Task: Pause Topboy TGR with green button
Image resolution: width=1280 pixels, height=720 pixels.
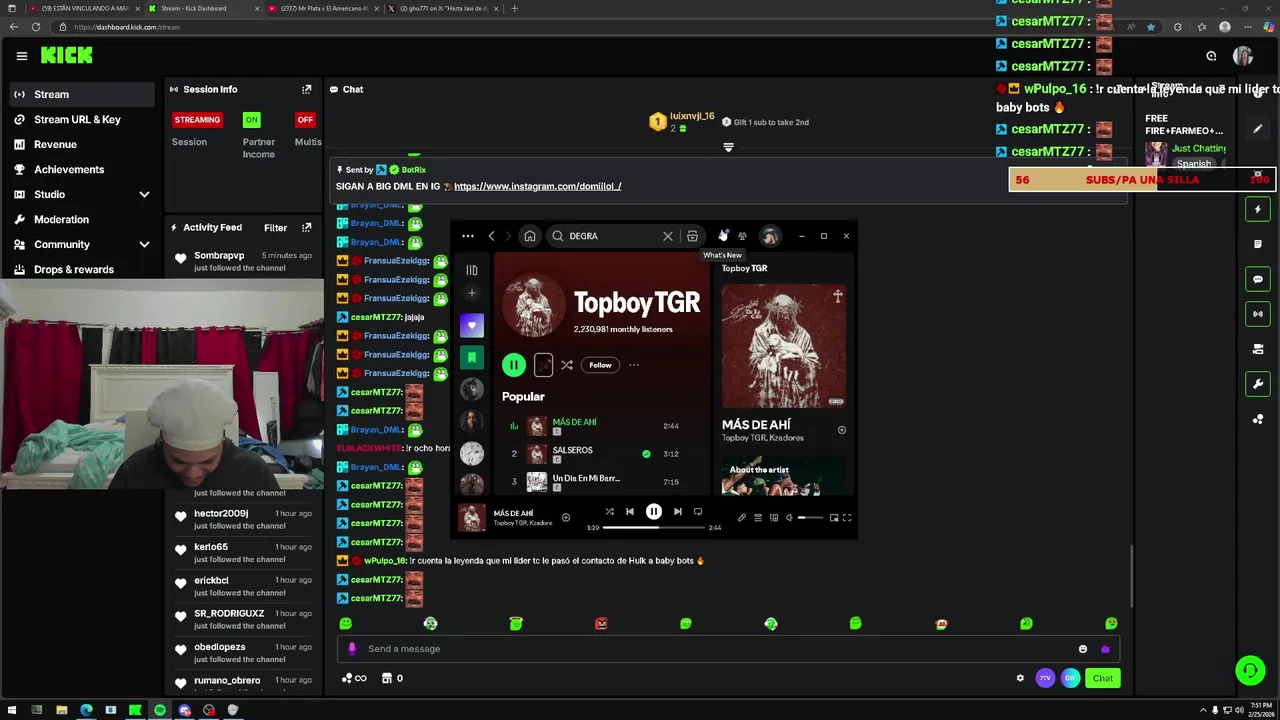Action: (x=513, y=365)
